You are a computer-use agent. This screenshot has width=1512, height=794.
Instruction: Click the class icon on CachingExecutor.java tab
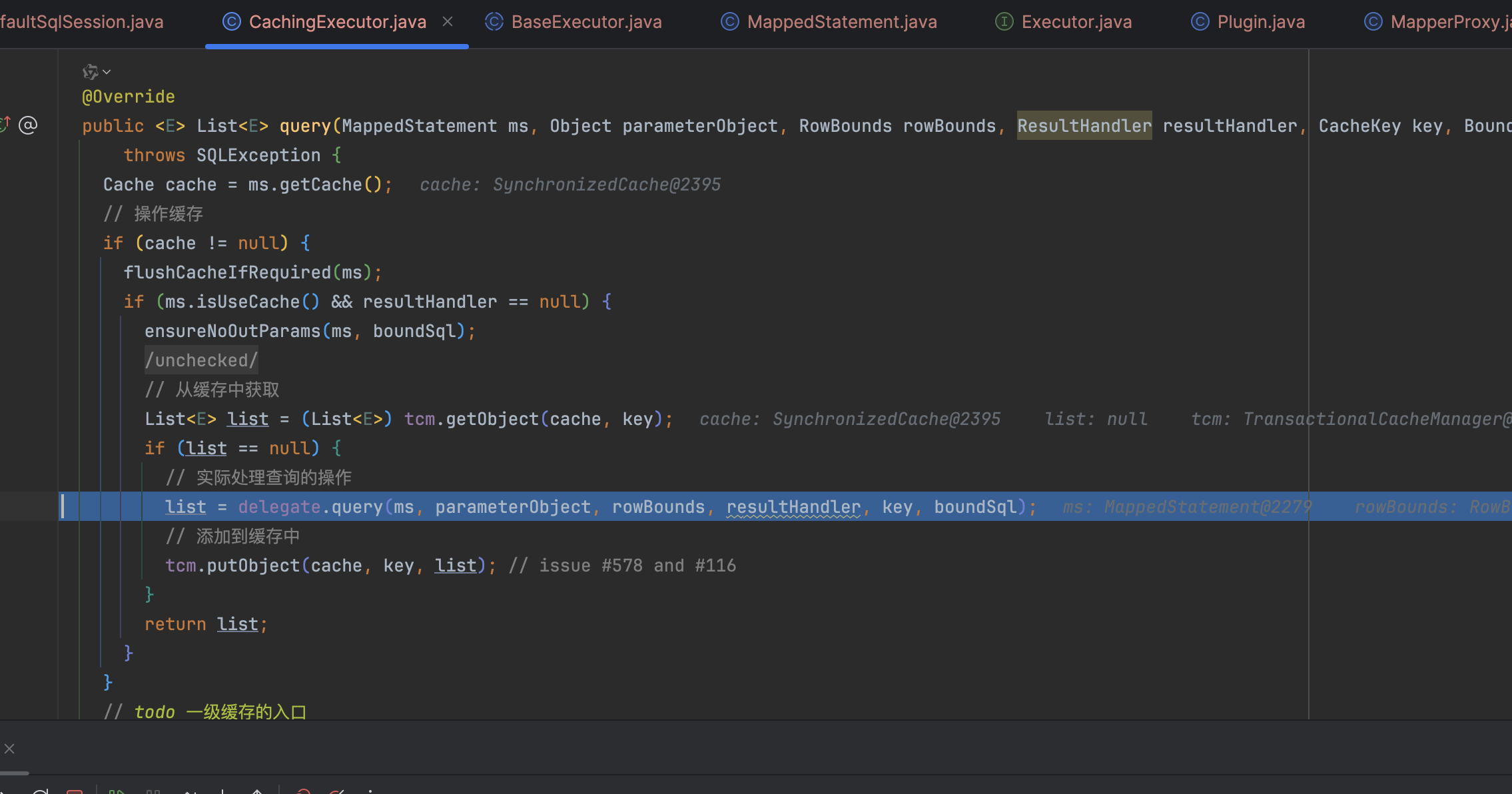point(231,22)
